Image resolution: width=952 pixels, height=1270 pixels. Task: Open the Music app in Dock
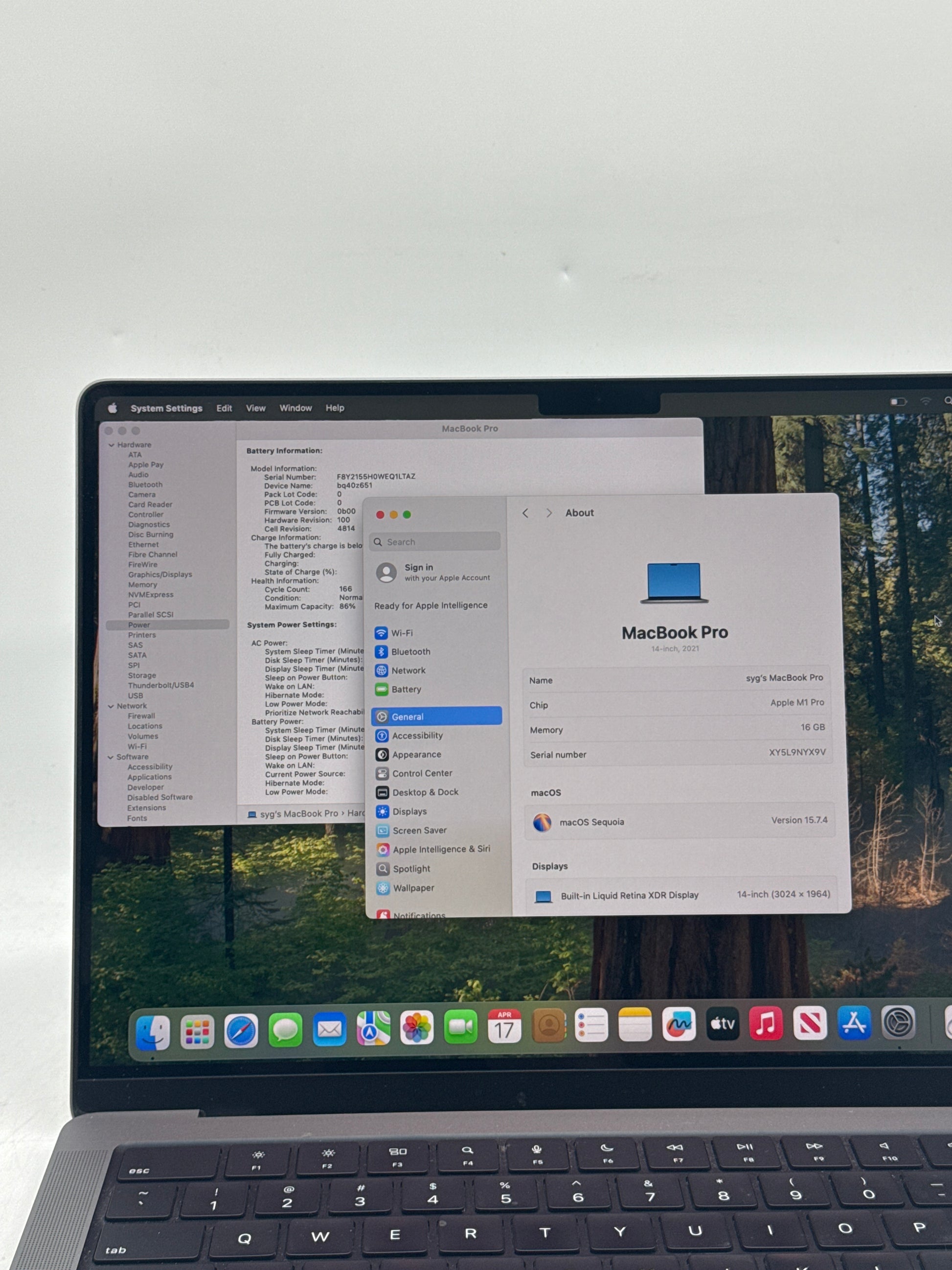tap(766, 1024)
